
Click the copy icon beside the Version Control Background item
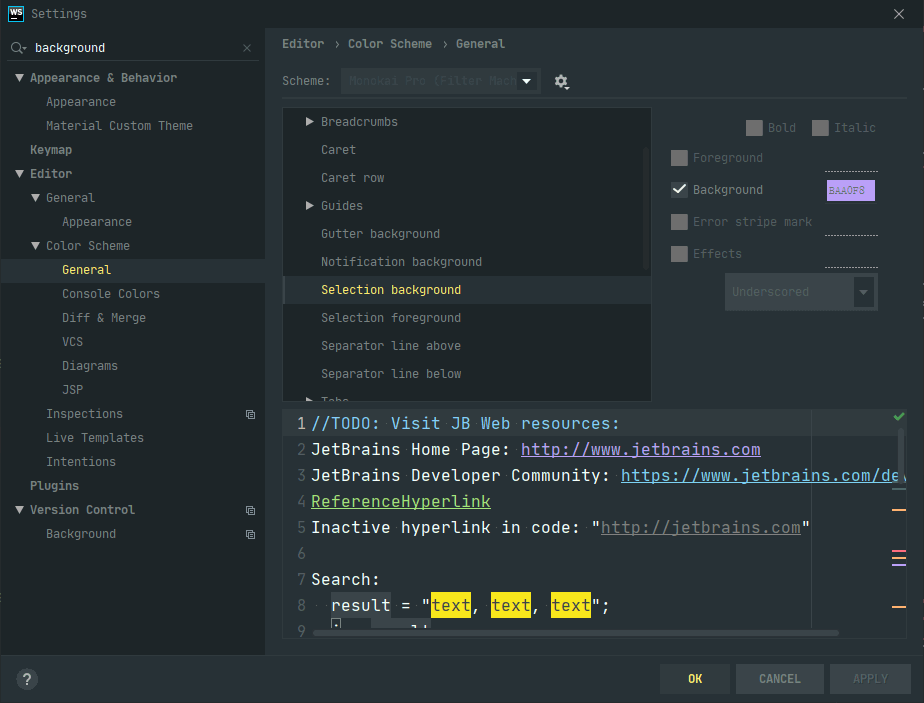(x=250, y=534)
